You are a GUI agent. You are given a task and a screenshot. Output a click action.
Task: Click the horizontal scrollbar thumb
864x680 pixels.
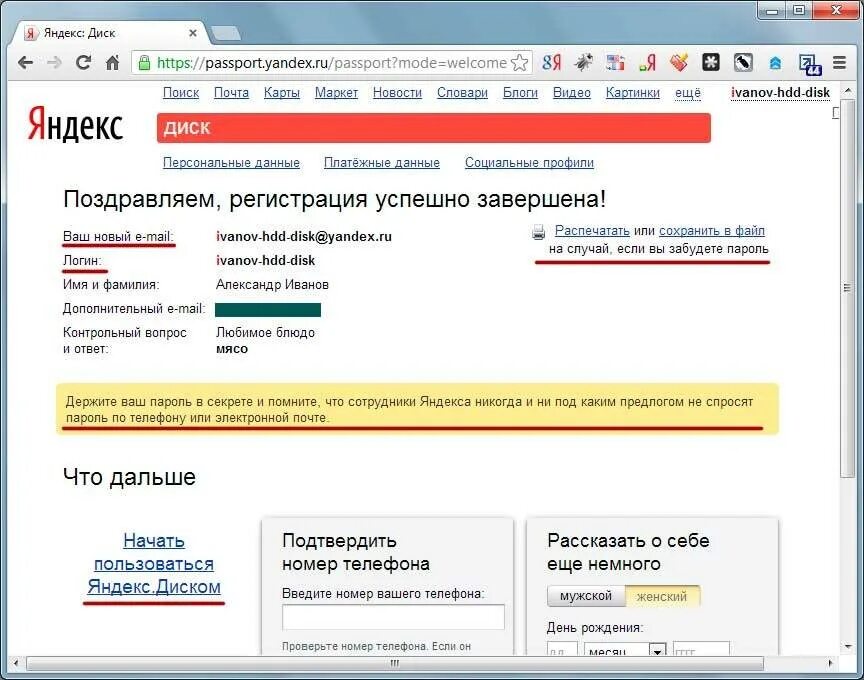pos(395,663)
